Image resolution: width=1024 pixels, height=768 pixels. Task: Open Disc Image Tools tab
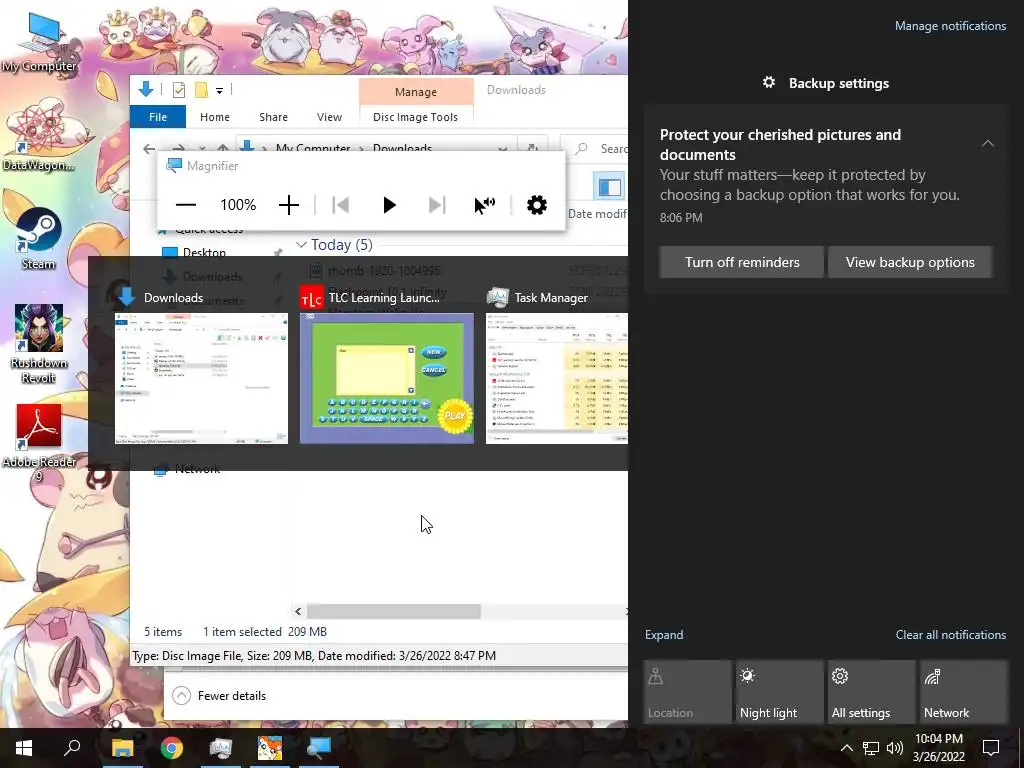pos(415,117)
